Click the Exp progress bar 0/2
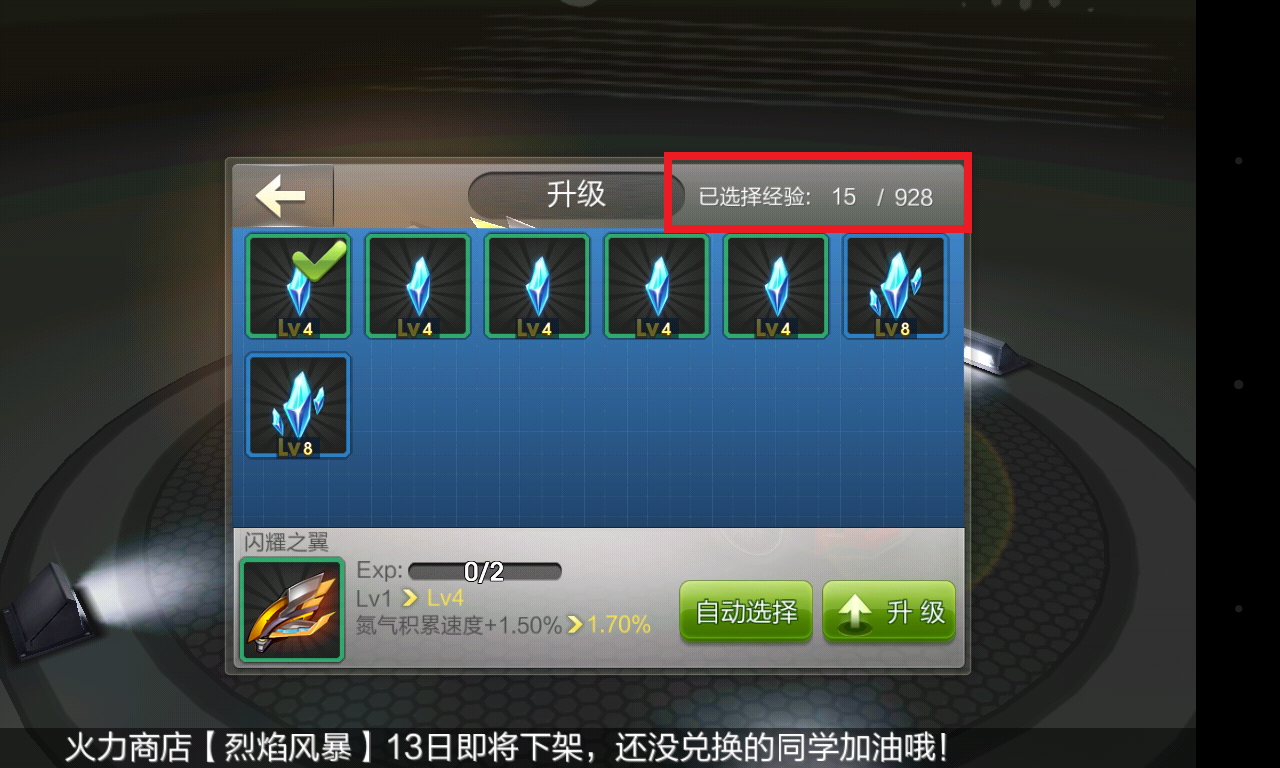This screenshot has height=768, width=1280. 485,571
